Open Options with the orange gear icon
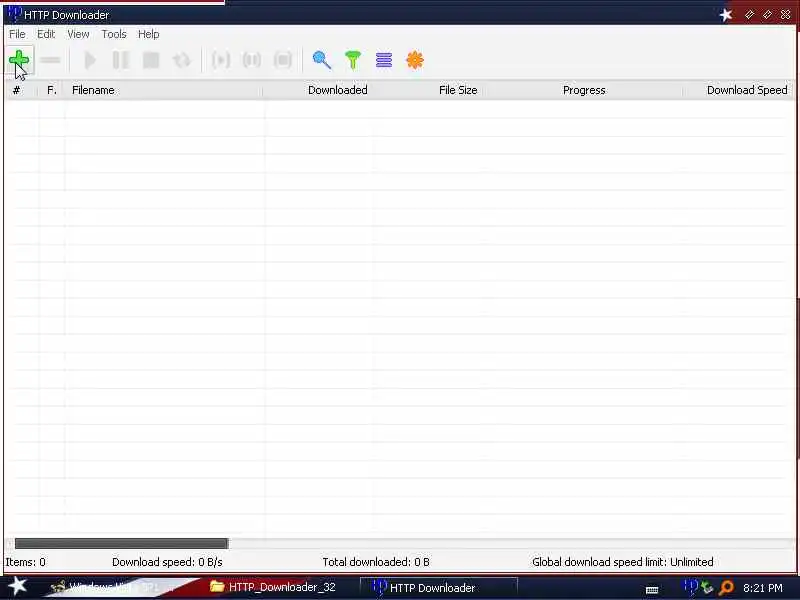 coord(415,60)
